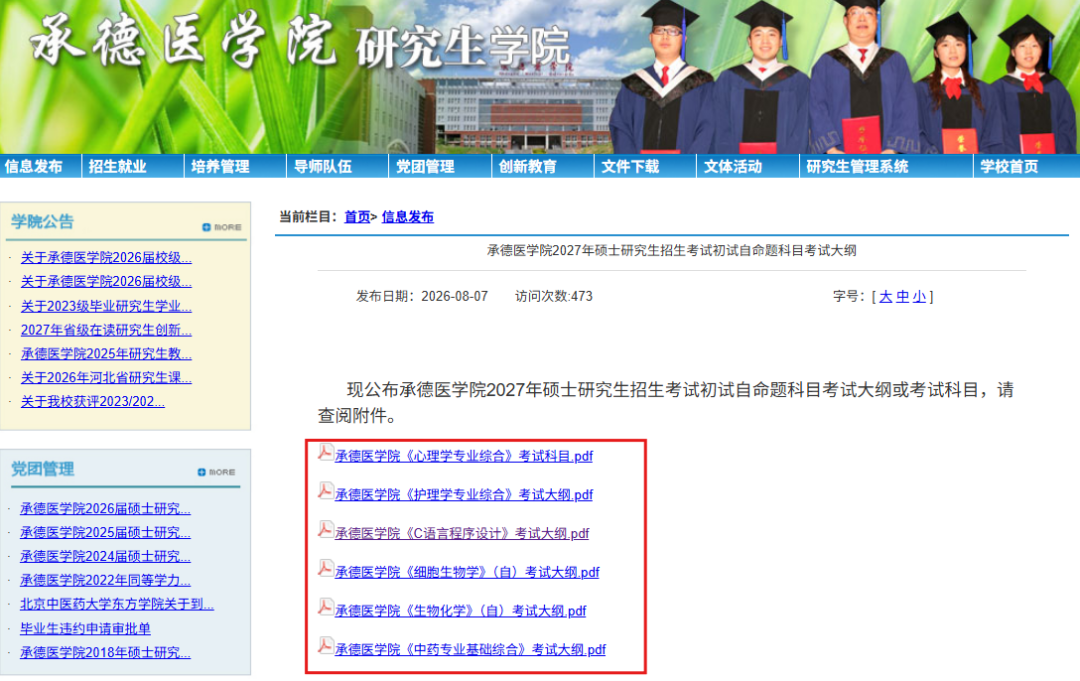The width and height of the screenshot is (1080, 681).
Task: Click the PDF icon beside 生物化学 考试大纲
Action: [325, 607]
